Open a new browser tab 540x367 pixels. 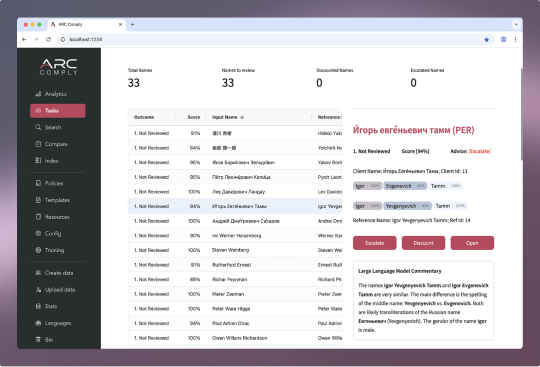(133, 24)
